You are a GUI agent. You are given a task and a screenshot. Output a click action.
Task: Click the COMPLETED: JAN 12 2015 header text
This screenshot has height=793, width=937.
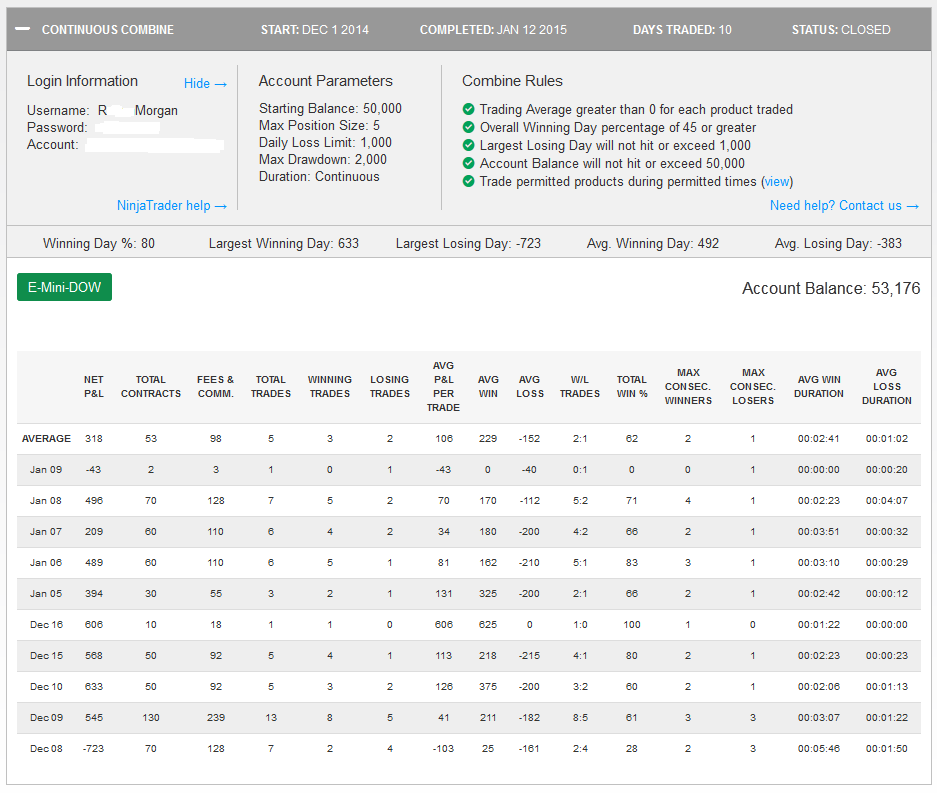[x=493, y=30]
